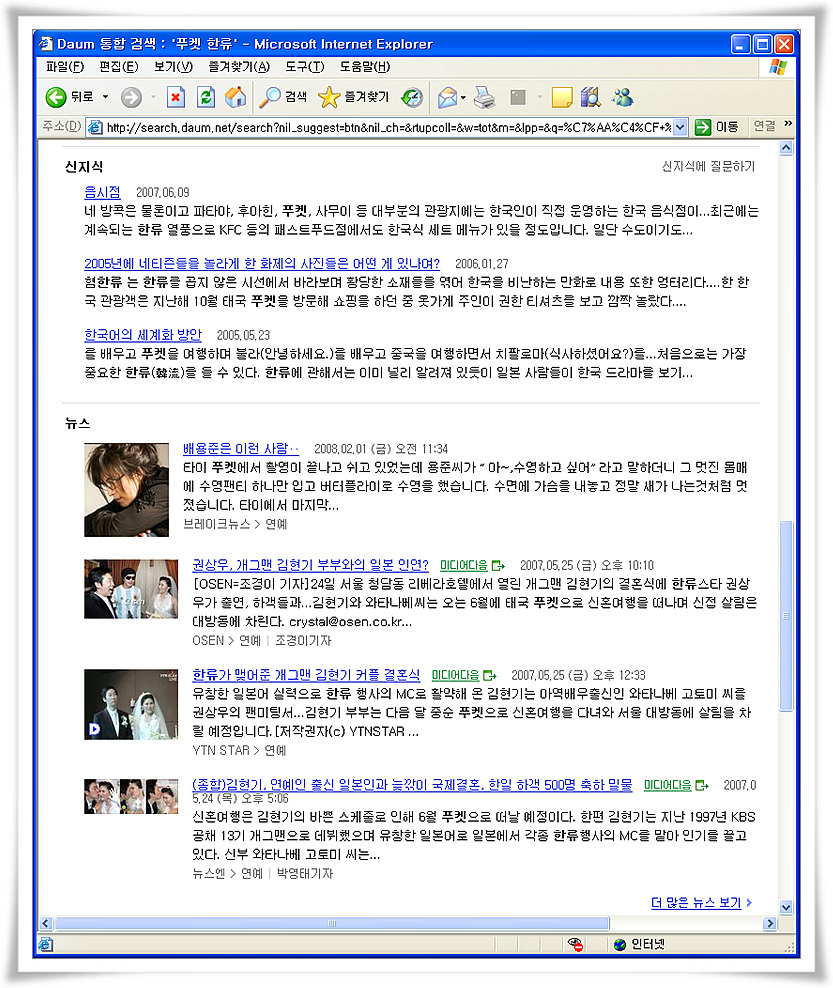Stop page loading with red X icon

click(x=176, y=97)
